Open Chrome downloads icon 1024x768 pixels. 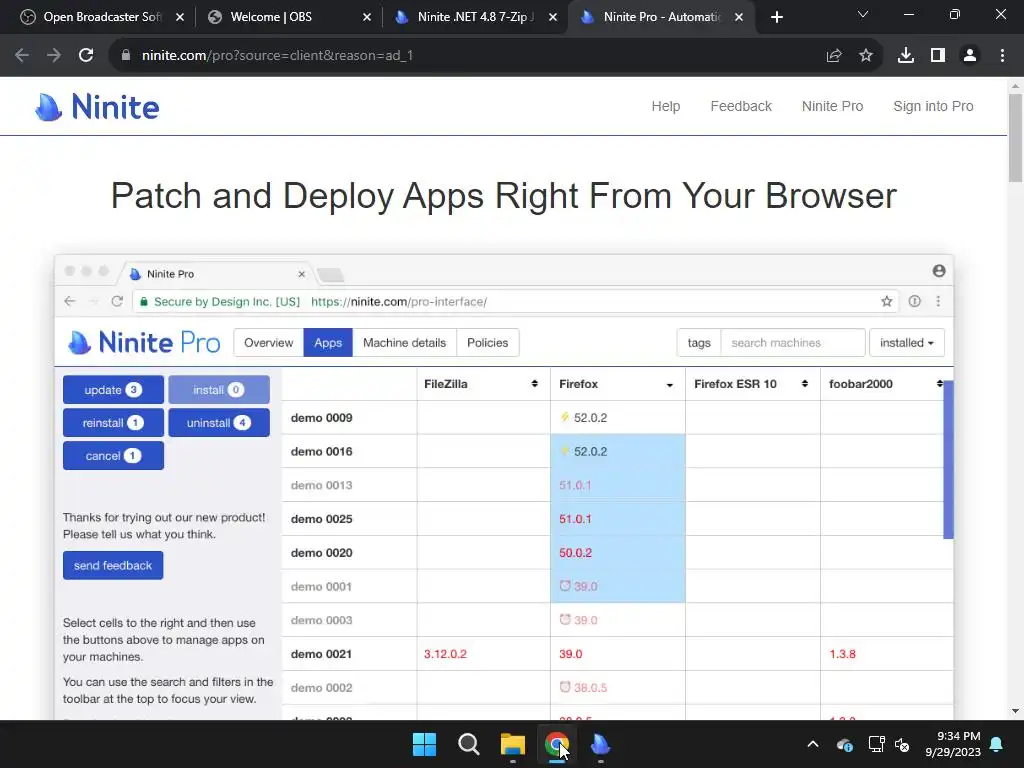906,56
